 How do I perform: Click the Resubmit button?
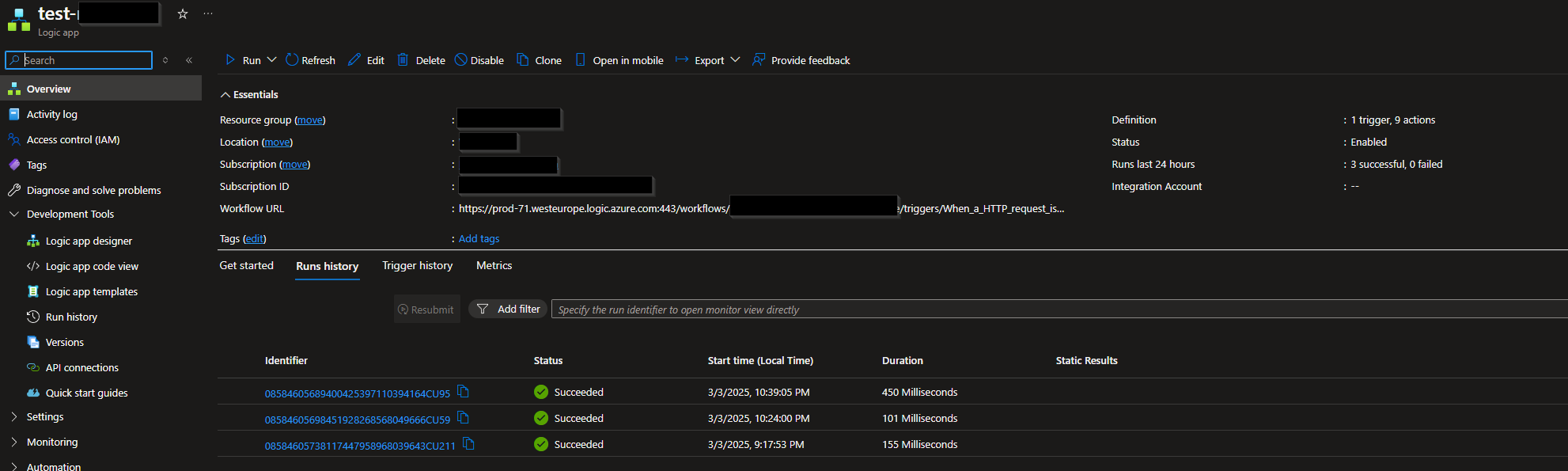(426, 310)
